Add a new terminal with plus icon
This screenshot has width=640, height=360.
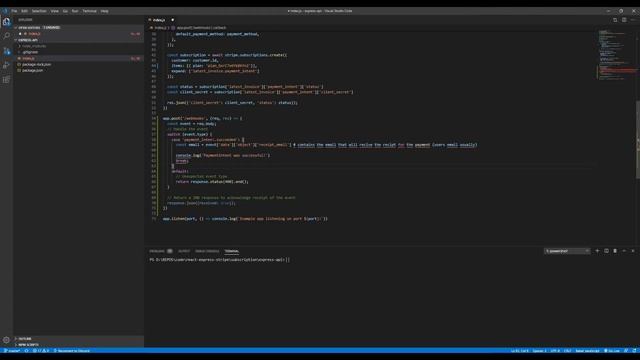[597, 251]
